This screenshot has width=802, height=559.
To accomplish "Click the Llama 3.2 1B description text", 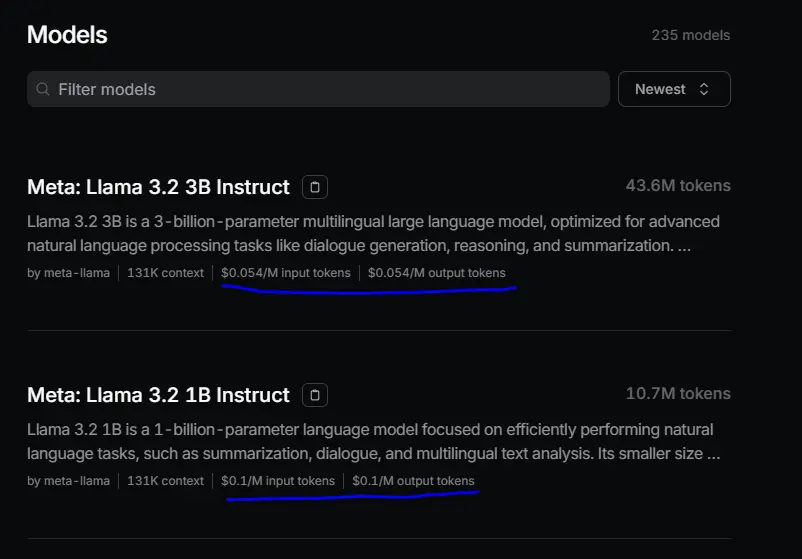I will click(373, 441).
